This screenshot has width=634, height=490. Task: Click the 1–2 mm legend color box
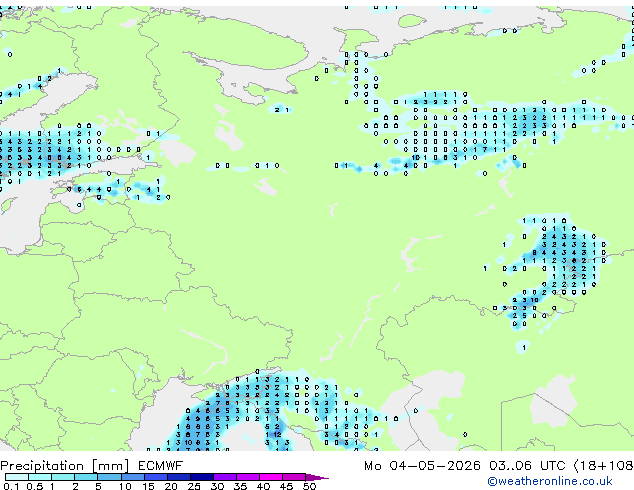[63, 477]
